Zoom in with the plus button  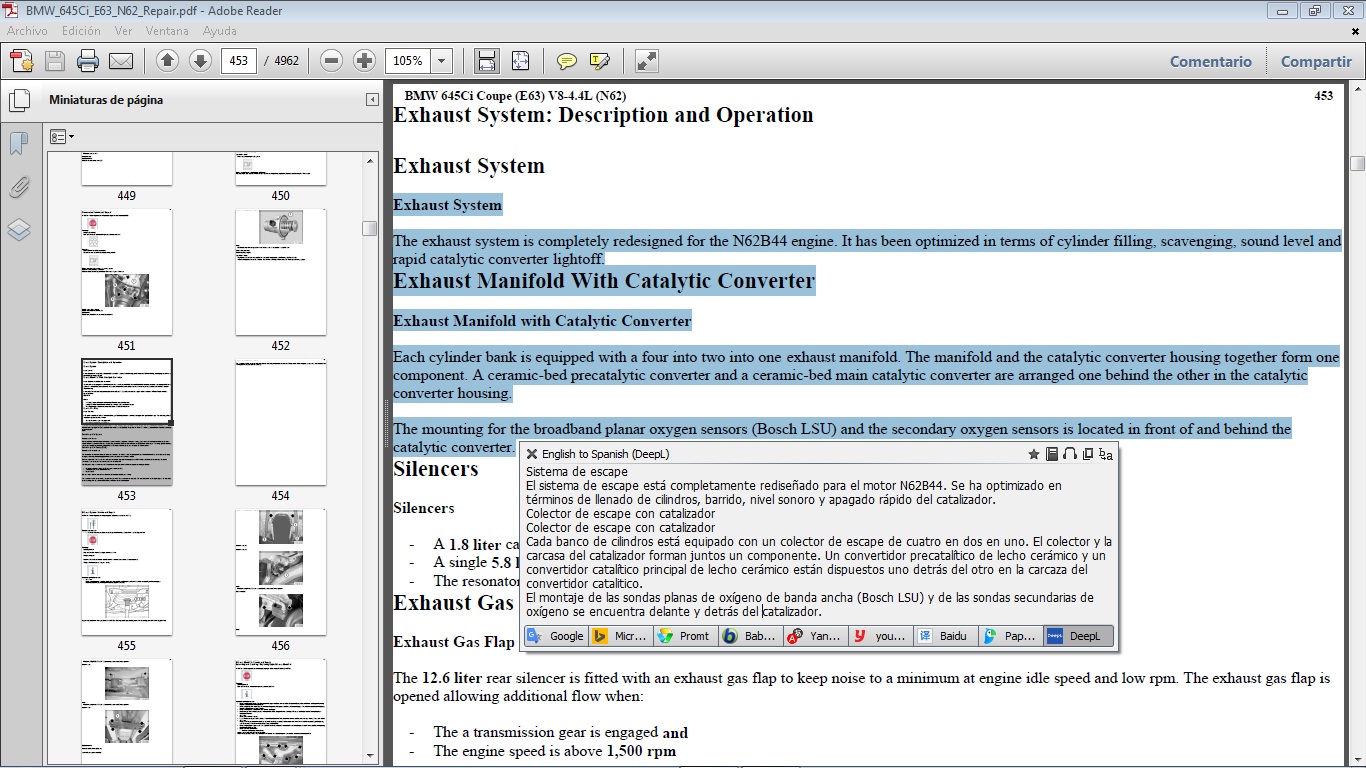(x=364, y=61)
